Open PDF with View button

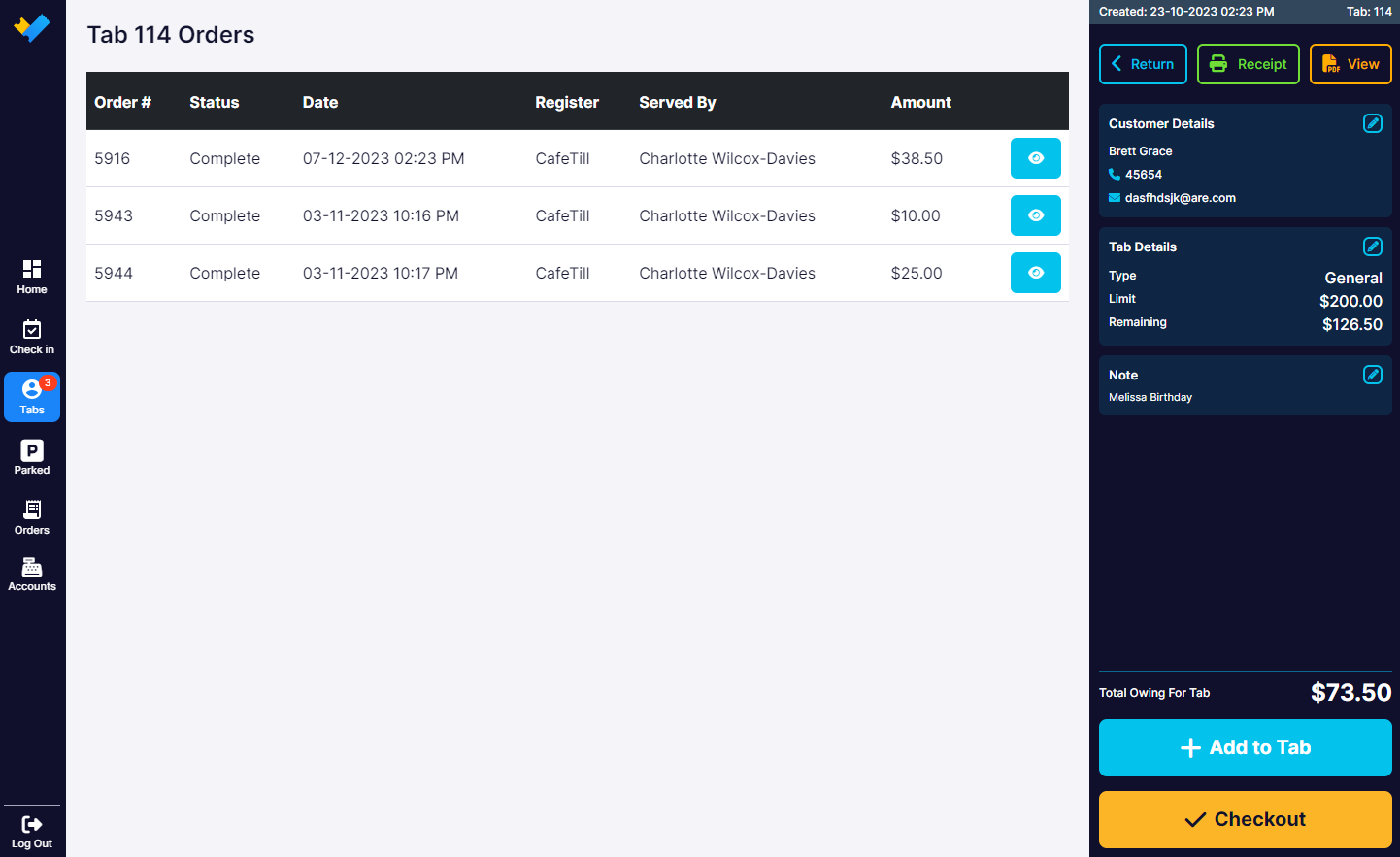click(x=1350, y=64)
